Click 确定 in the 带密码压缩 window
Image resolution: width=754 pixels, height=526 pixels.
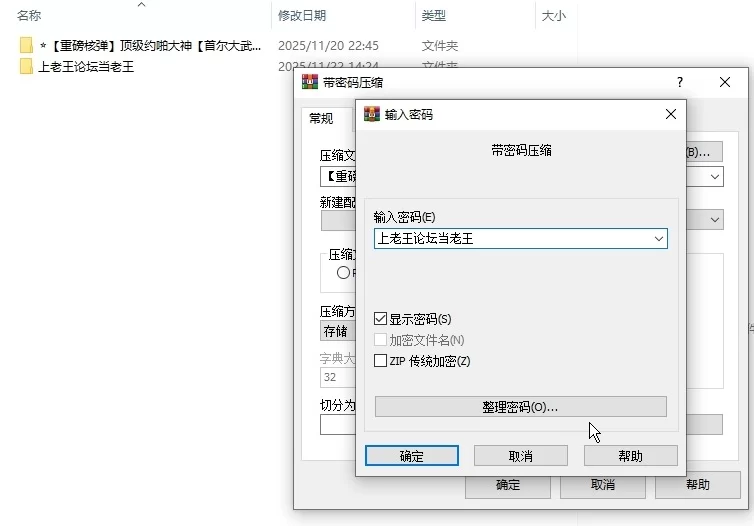pos(508,485)
